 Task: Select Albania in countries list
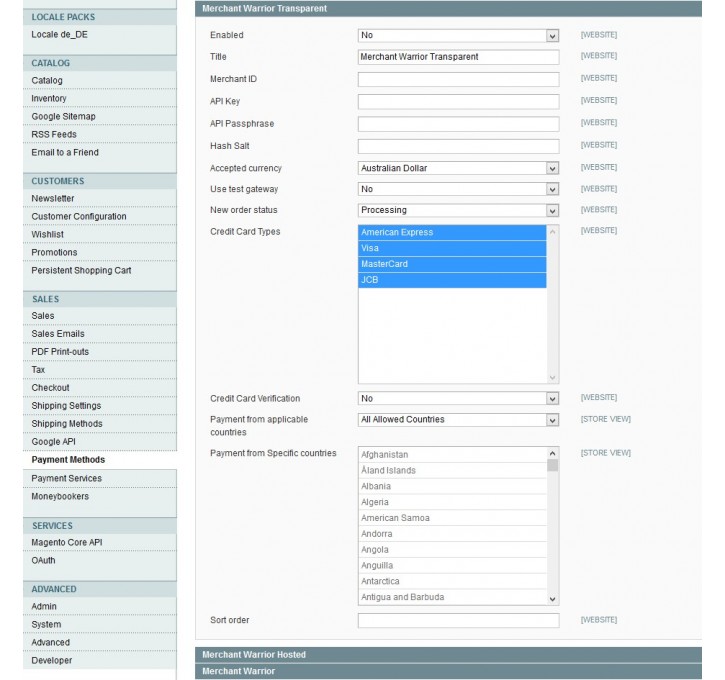[x=452, y=486]
